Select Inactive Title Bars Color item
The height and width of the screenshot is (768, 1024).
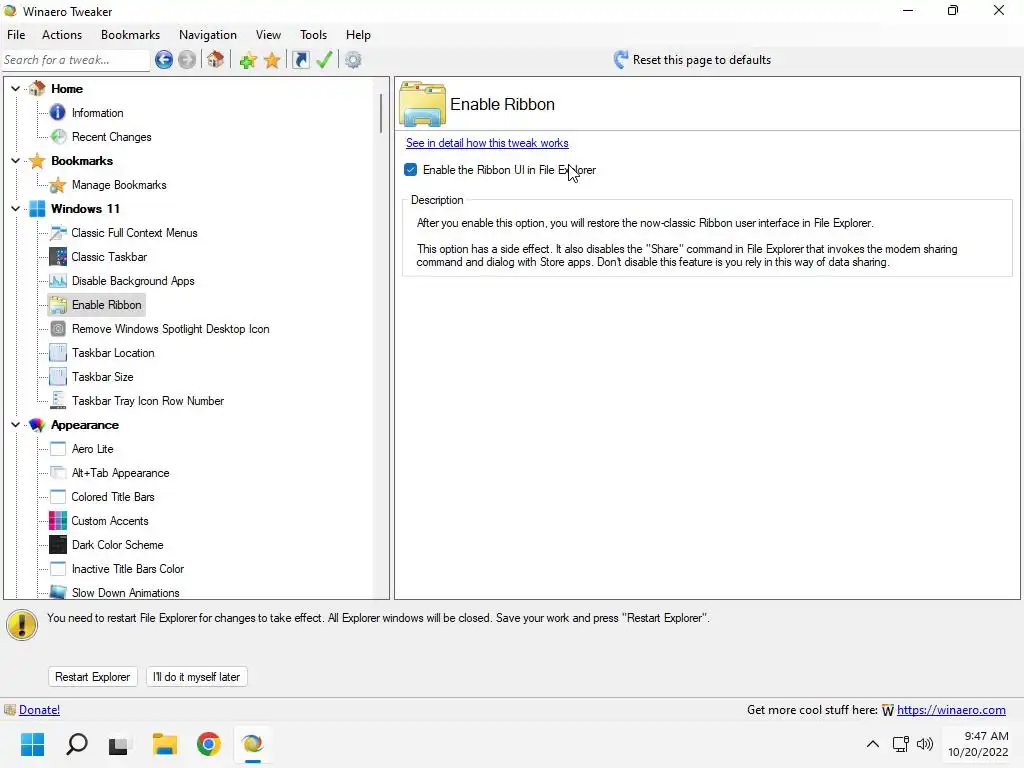127,569
